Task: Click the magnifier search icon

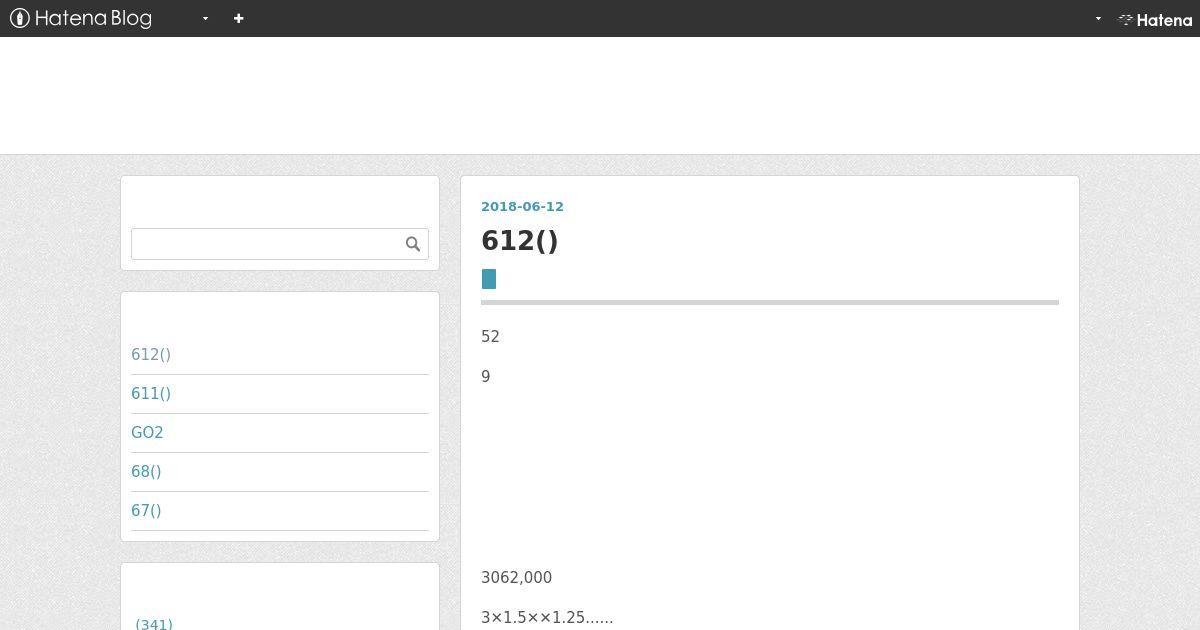Action: tap(413, 244)
